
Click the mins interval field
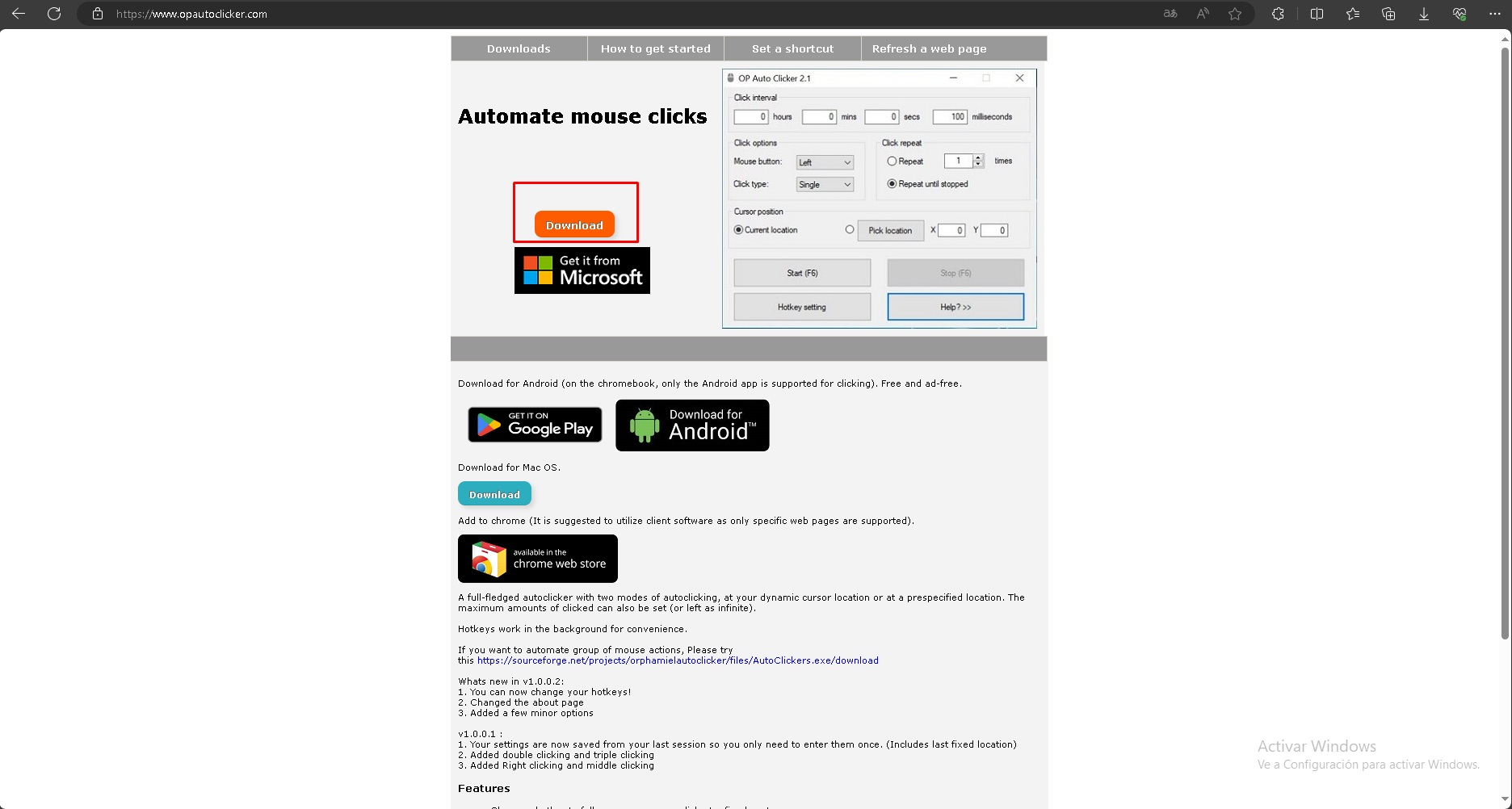click(819, 117)
